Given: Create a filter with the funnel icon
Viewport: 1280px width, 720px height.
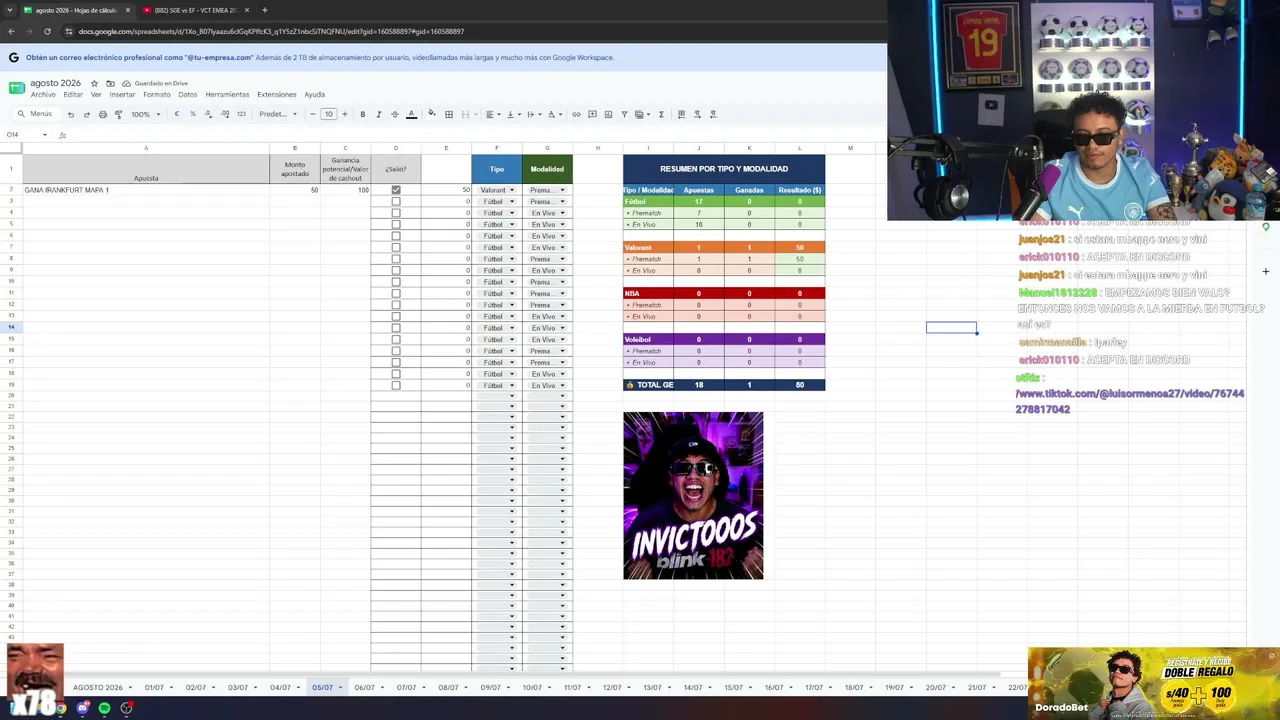Looking at the screenshot, I should tap(624, 114).
